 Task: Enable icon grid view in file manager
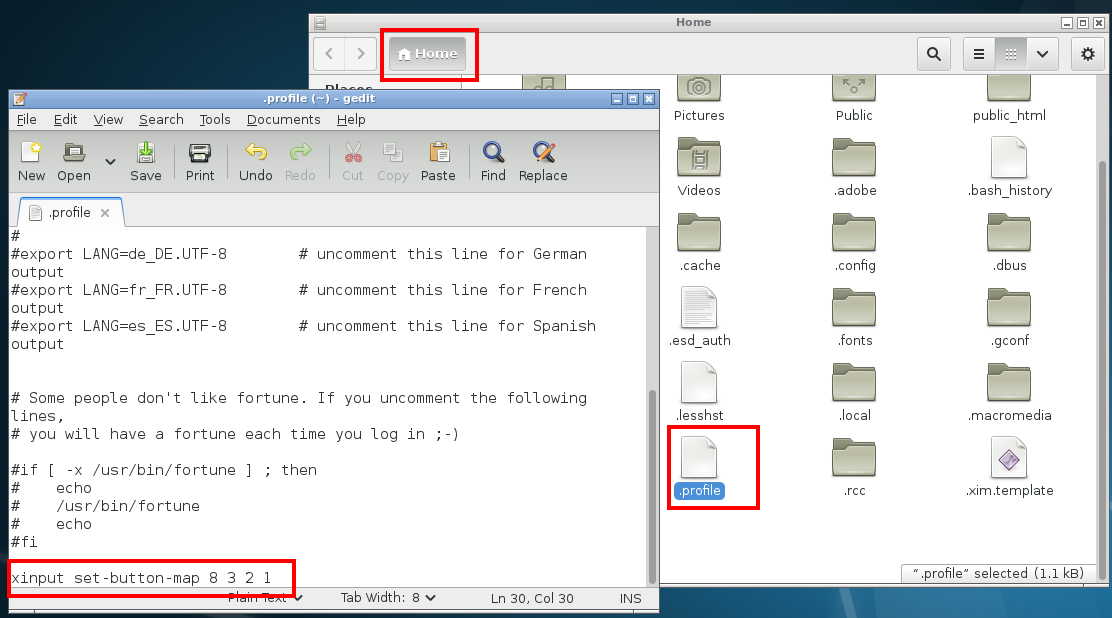coord(1010,54)
